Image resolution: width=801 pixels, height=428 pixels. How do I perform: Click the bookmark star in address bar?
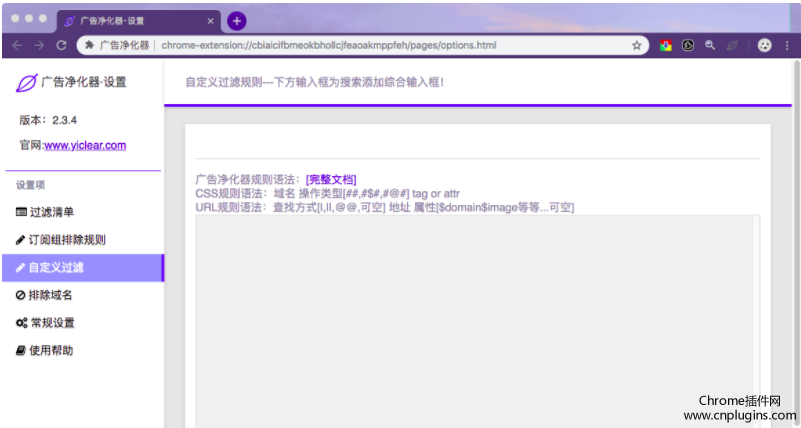pos(637,45)
